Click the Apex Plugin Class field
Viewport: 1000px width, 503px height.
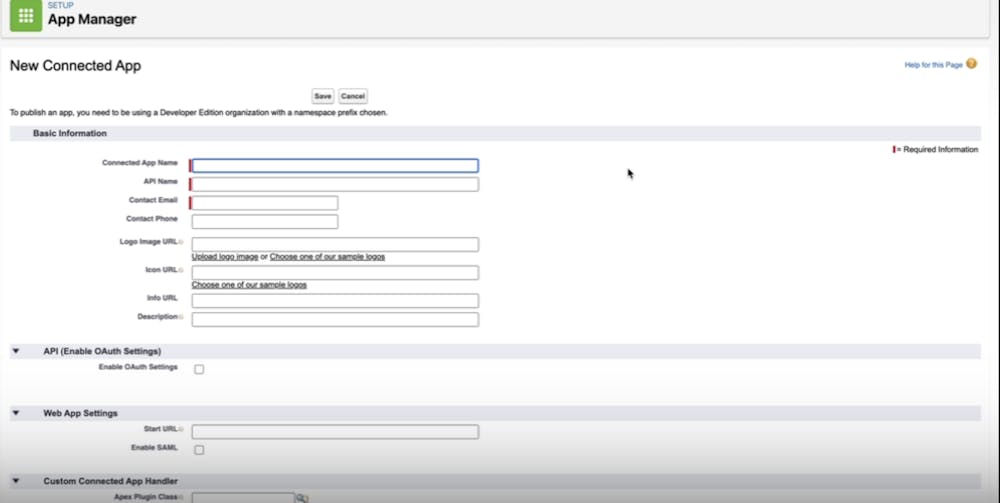tap(243, 498)
